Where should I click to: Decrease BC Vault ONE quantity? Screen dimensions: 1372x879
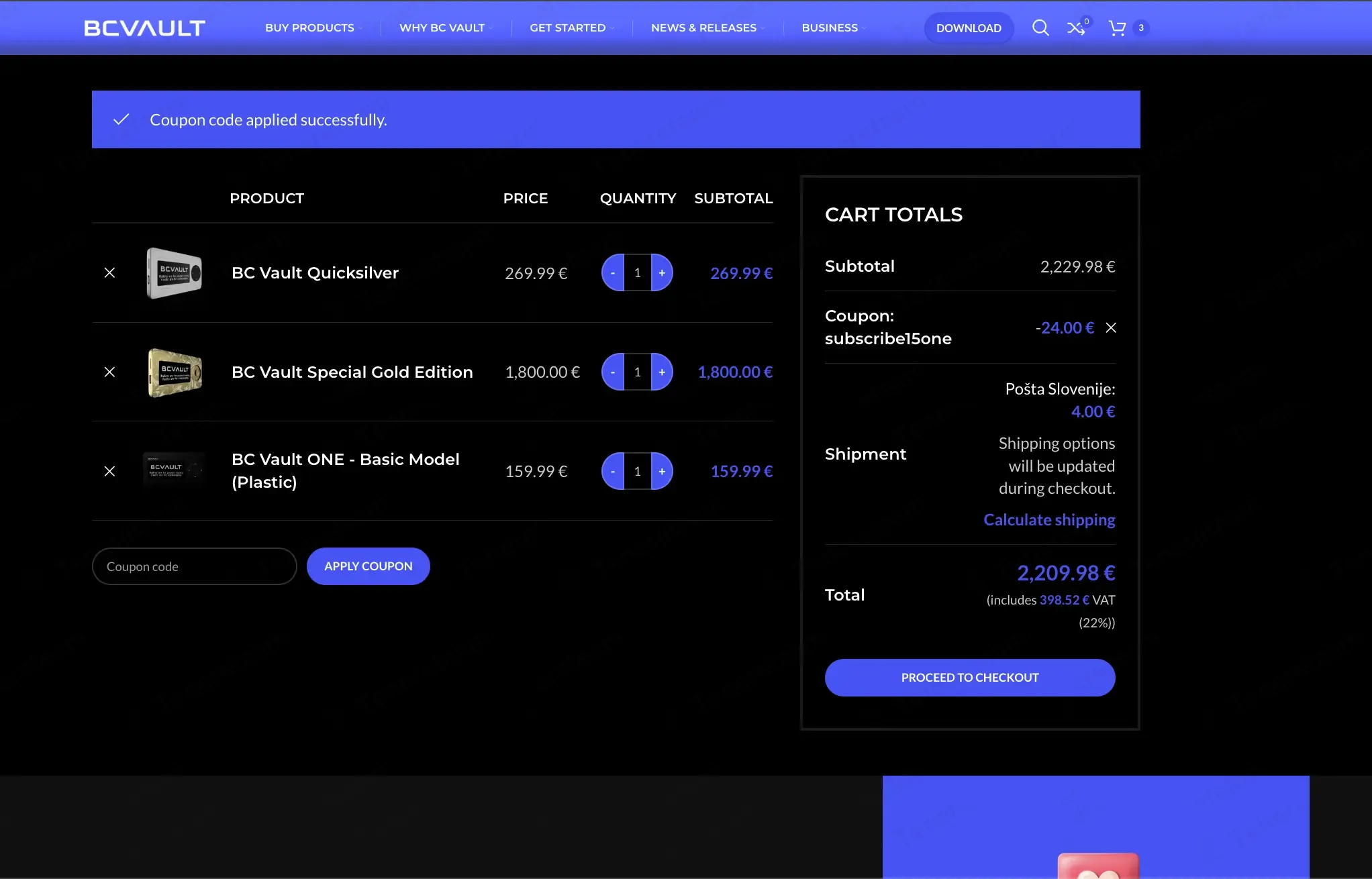pyautogui.click(x=613, y=471)
